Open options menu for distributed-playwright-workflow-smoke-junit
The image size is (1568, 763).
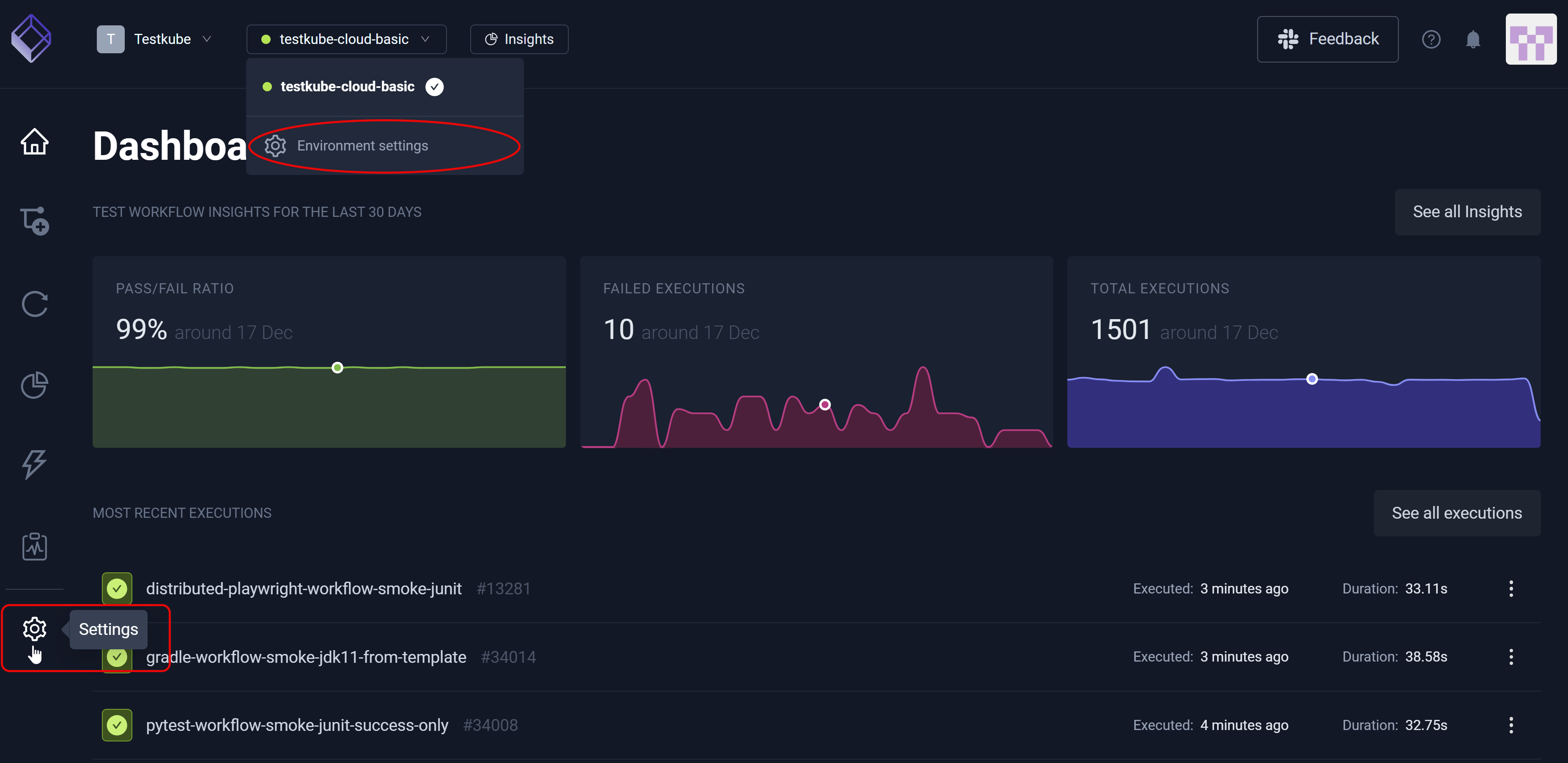tap(1511, 588)
